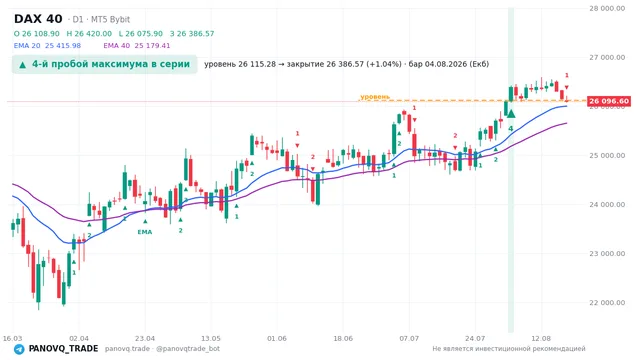Click the 22 000.00 price axis label
640x360 pixels.
click(x=607, y=302)
